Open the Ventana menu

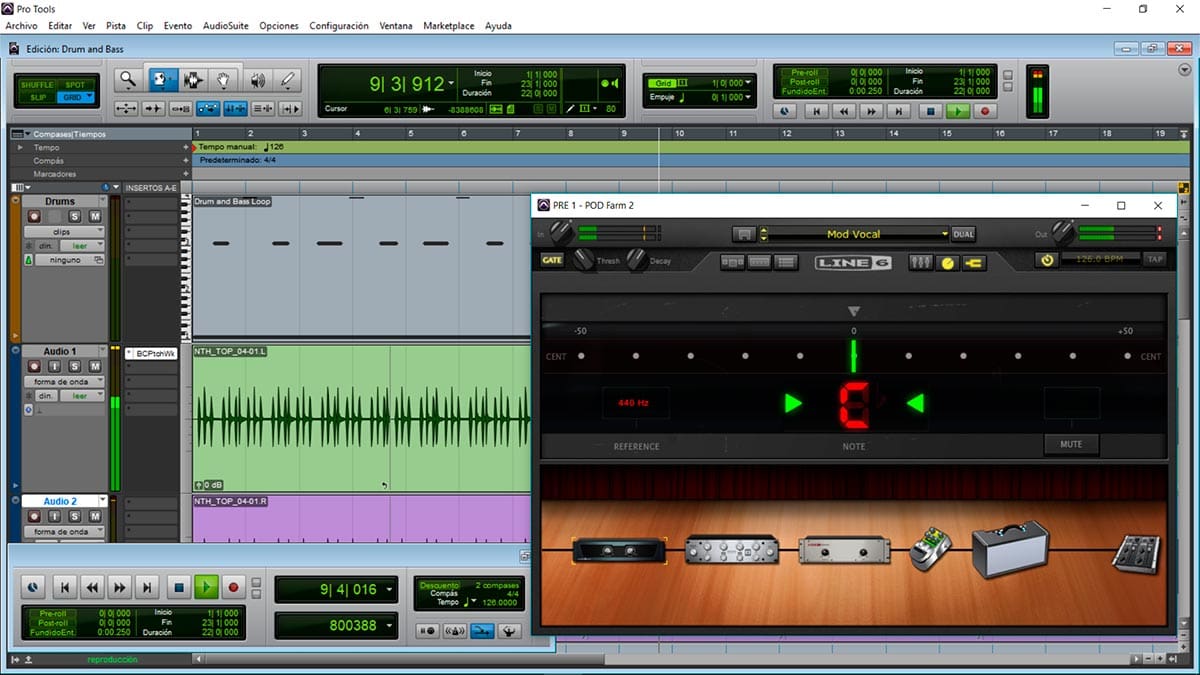396,25
